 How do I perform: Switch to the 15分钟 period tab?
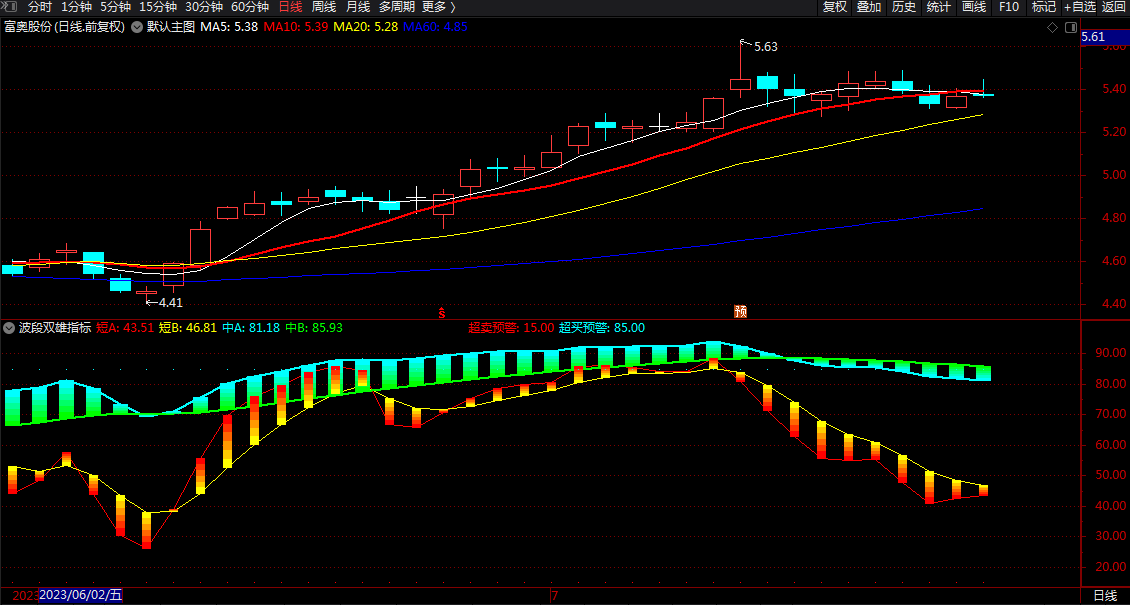click(158, 7)
